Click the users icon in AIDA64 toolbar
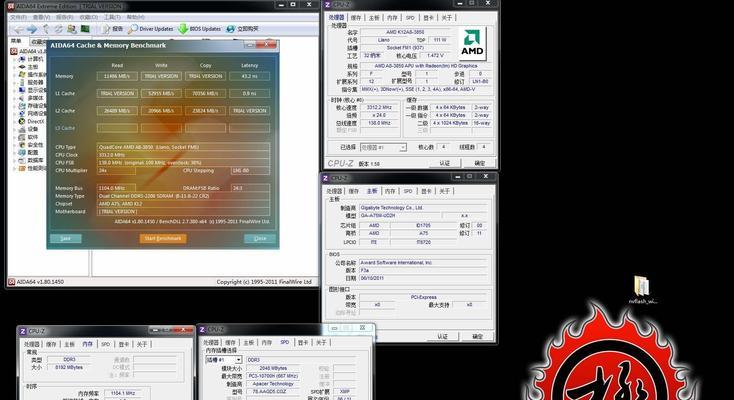 72,29
